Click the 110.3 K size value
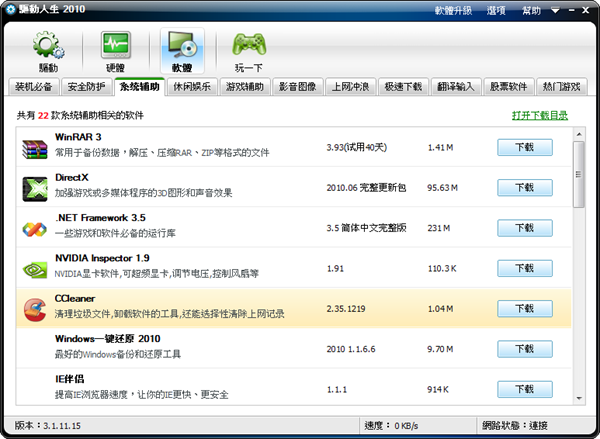Image resolution: width=600 pixels, height=439 pixels. tap(442, 269)
